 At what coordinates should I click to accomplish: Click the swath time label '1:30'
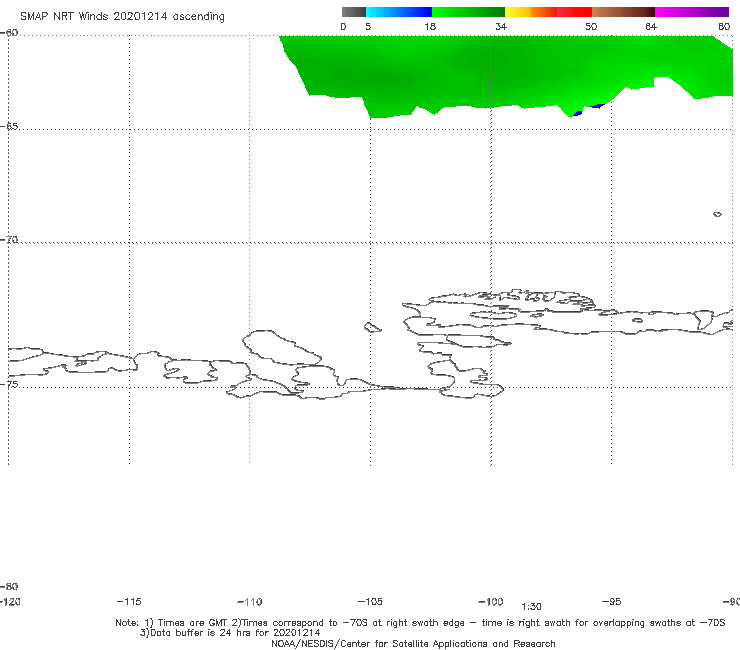pos(531,607)
